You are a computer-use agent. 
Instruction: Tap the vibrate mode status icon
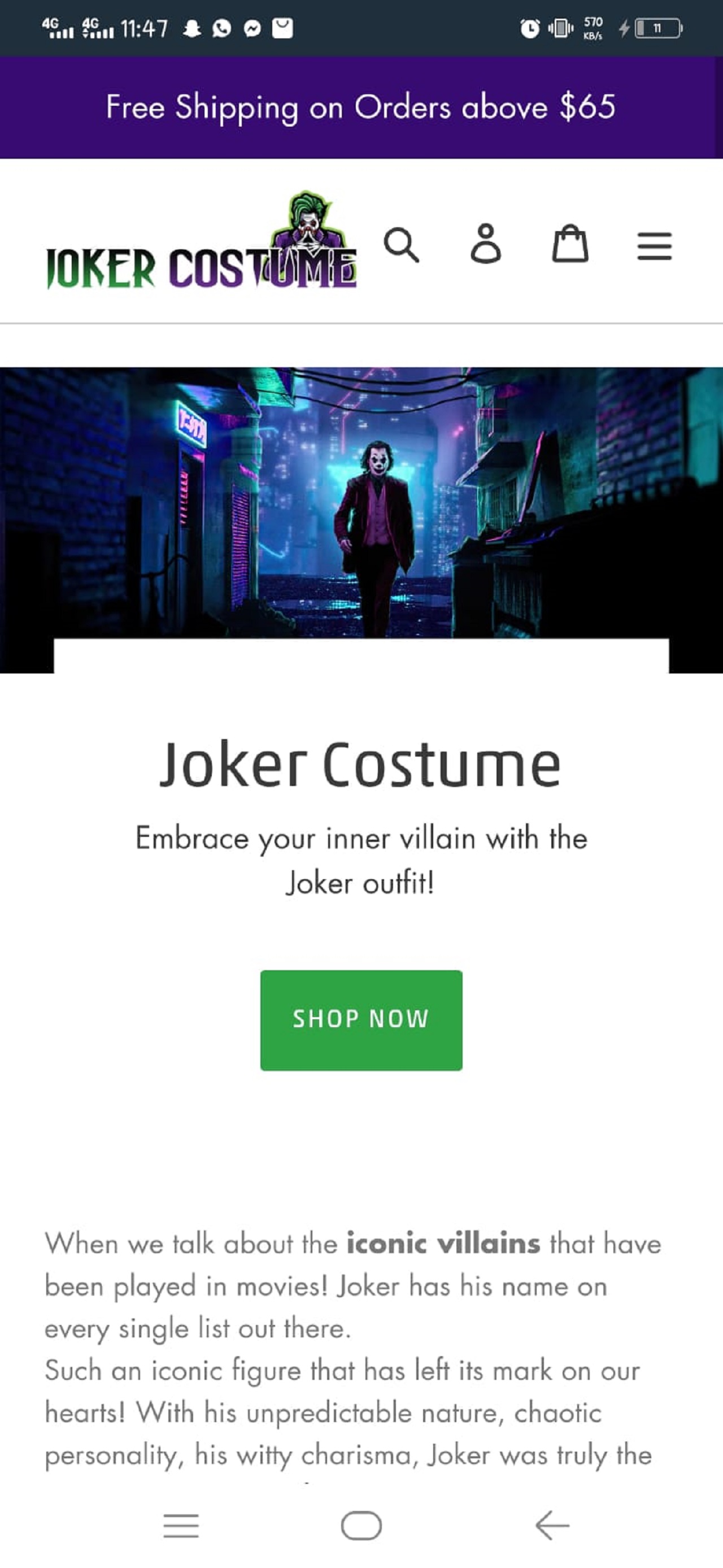[560, 28]
